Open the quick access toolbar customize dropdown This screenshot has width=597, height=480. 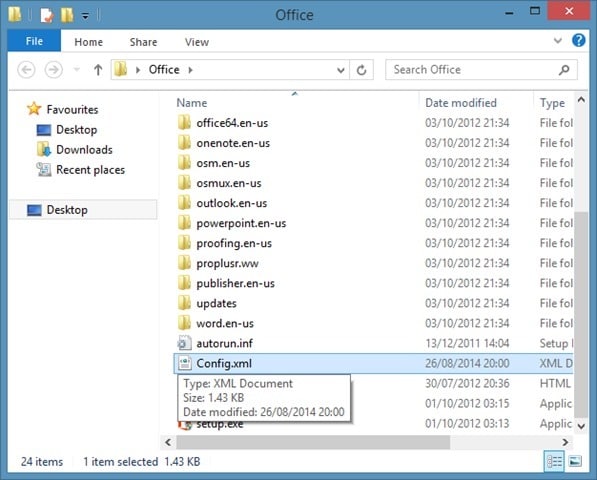[x=85, y=16]
